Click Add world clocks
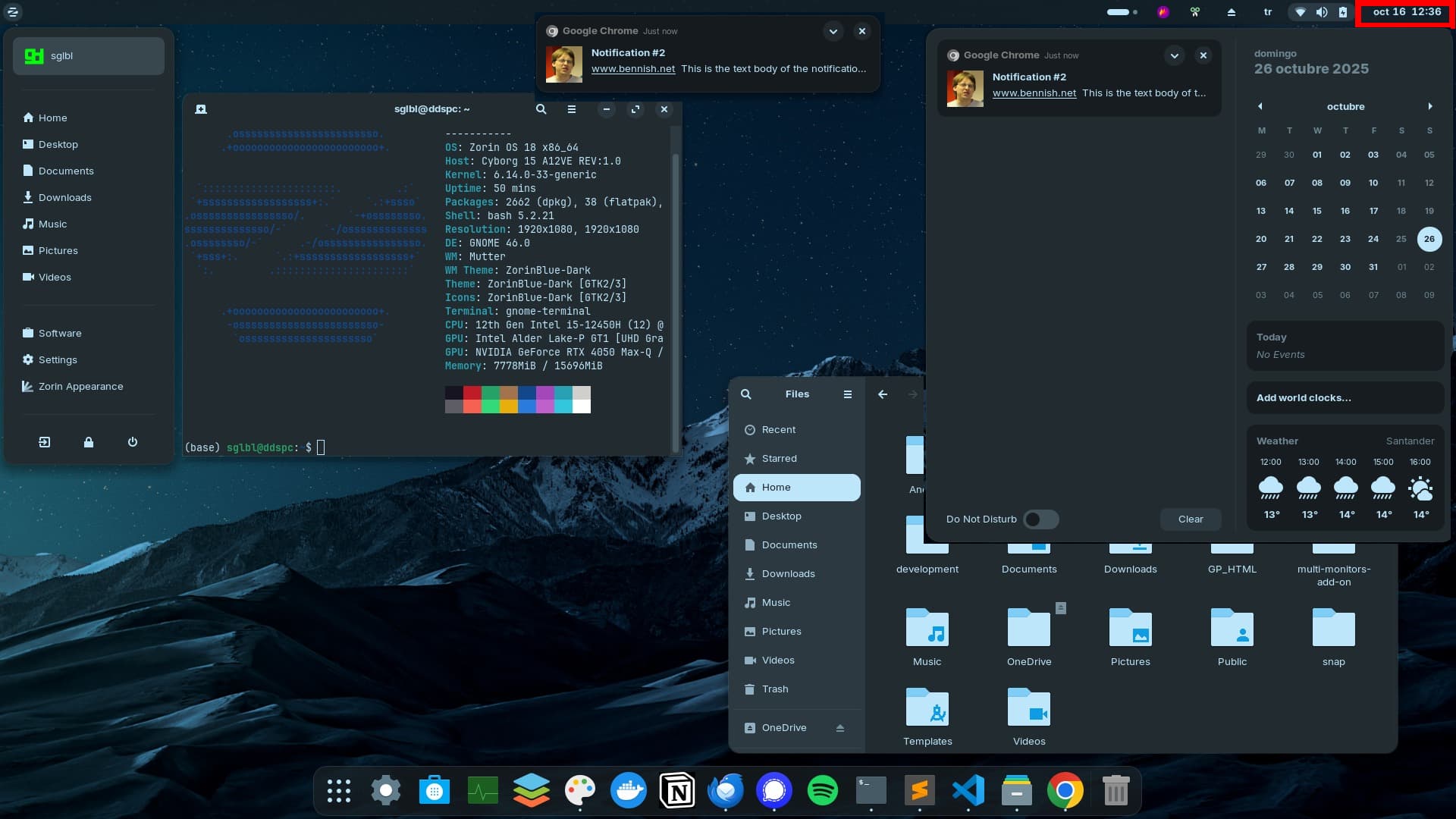Image resolution: width=1456 pixels, height=819 pixels. (x=1304, y=398)
